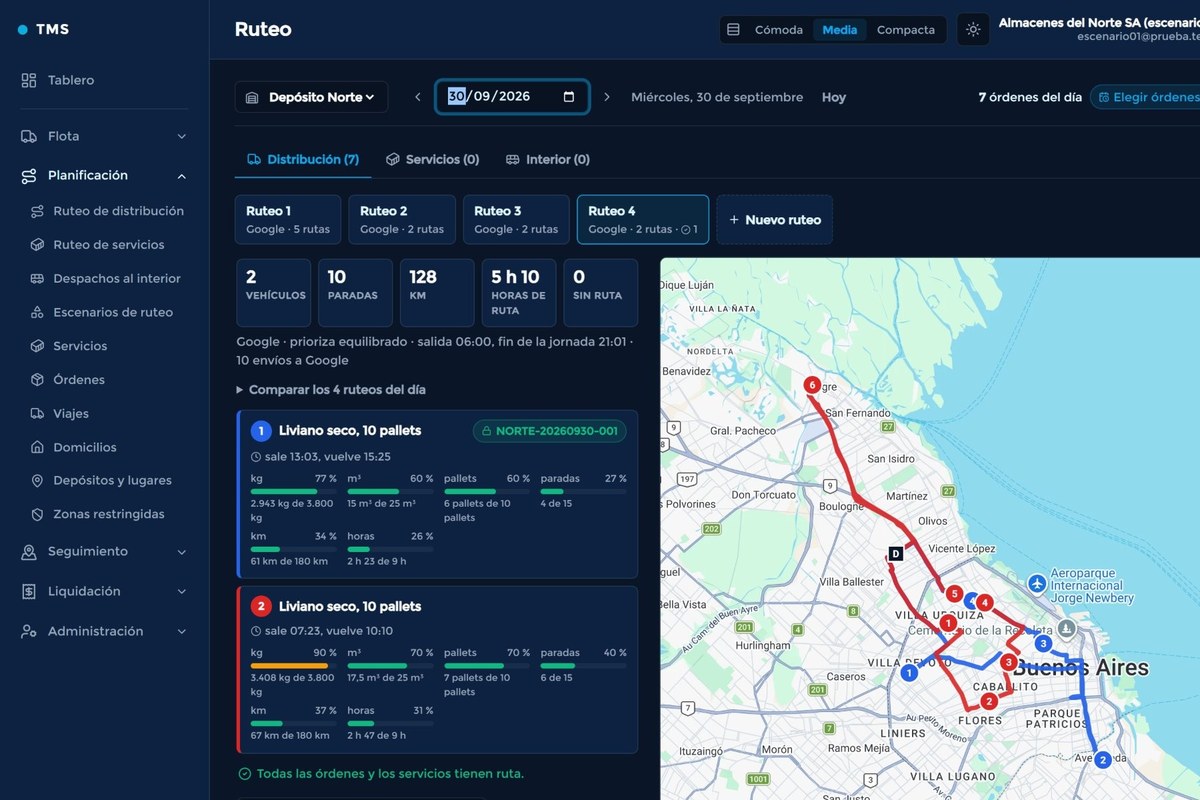Expand the Flota sidebar section
Image resolution: width=1200 pixels, height=800 pixels.
pyautogui.click(x=104, y=136)
